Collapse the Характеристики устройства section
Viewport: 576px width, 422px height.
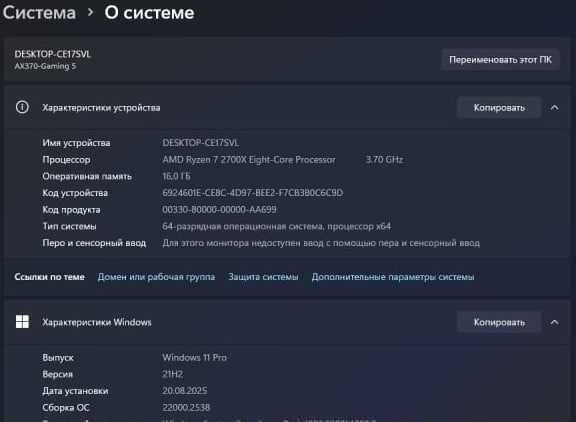pos(554,108)
